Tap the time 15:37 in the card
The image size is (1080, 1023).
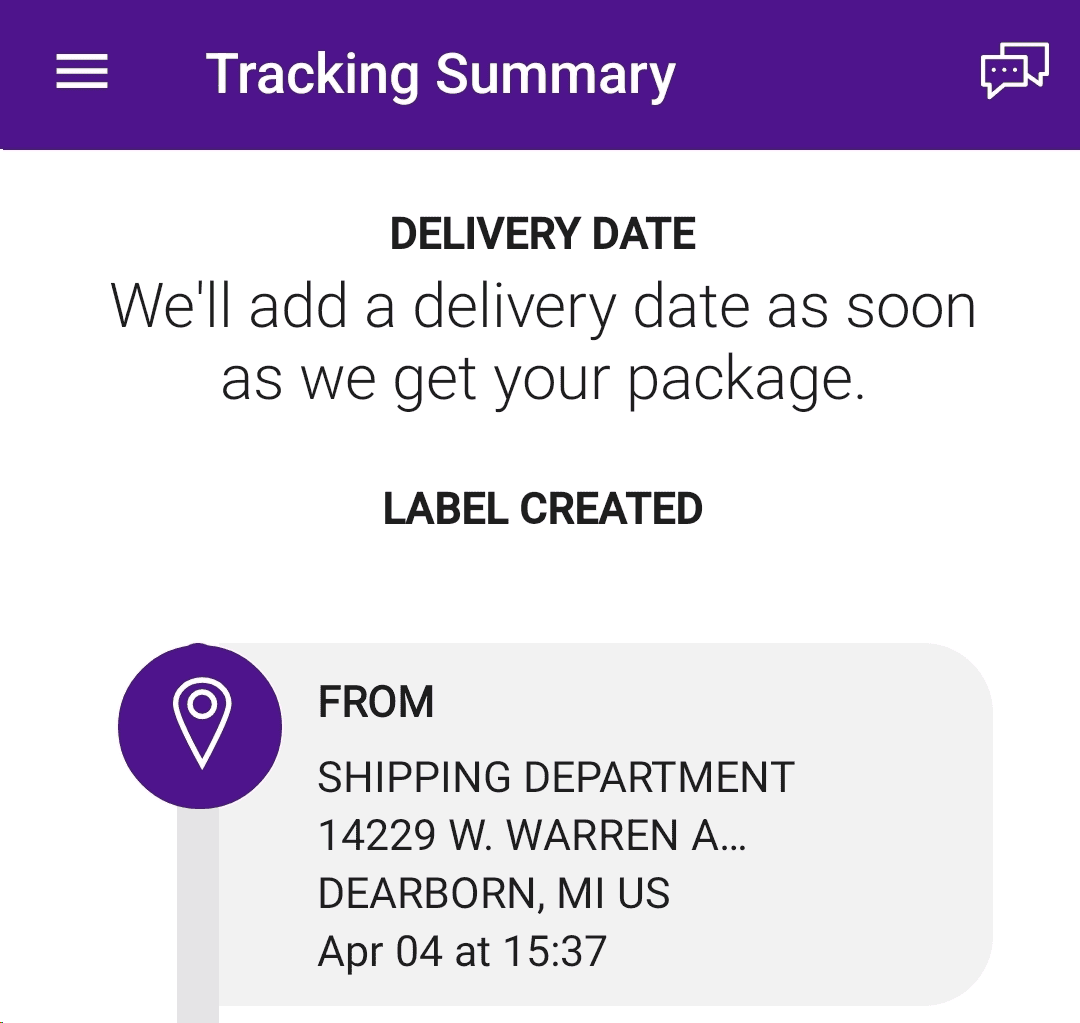coord(554,951)
